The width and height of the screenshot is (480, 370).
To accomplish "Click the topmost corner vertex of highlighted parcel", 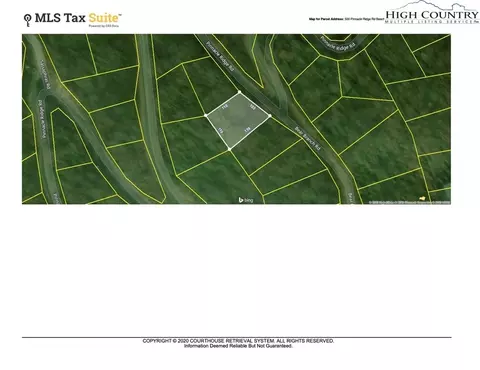I will click(239, 92).
